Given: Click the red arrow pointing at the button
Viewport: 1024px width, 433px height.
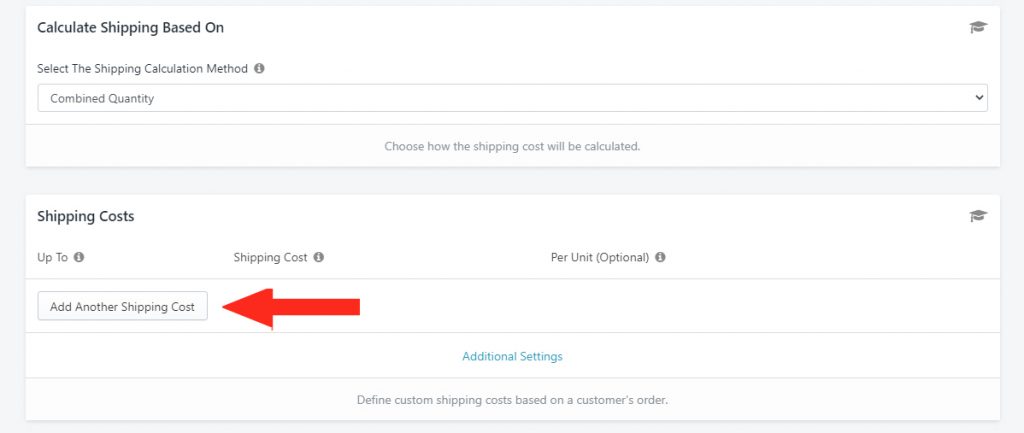Looking at the screenshot, I should (291, 308).
